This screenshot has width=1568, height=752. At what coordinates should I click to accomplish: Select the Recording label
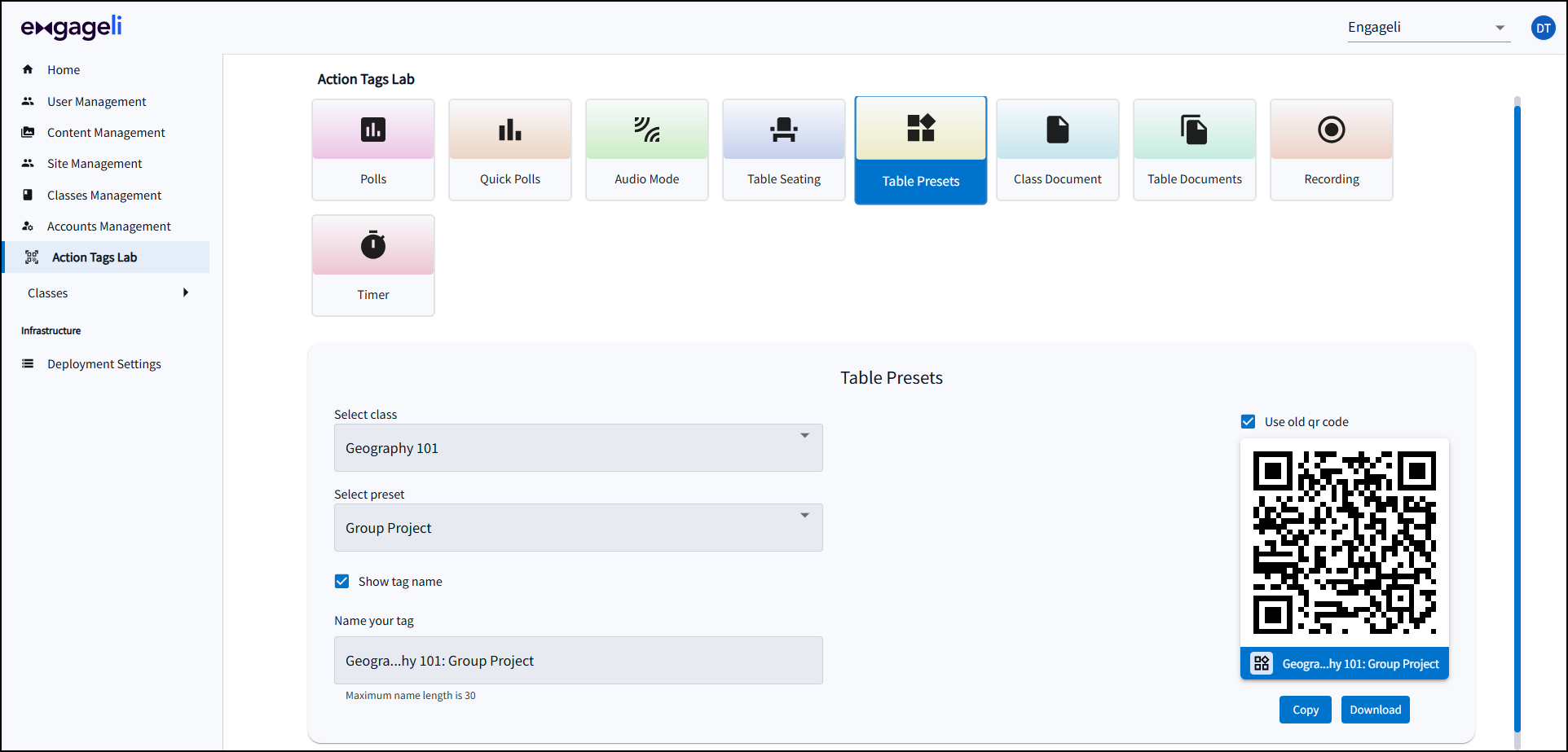[x=1332, y=179]
